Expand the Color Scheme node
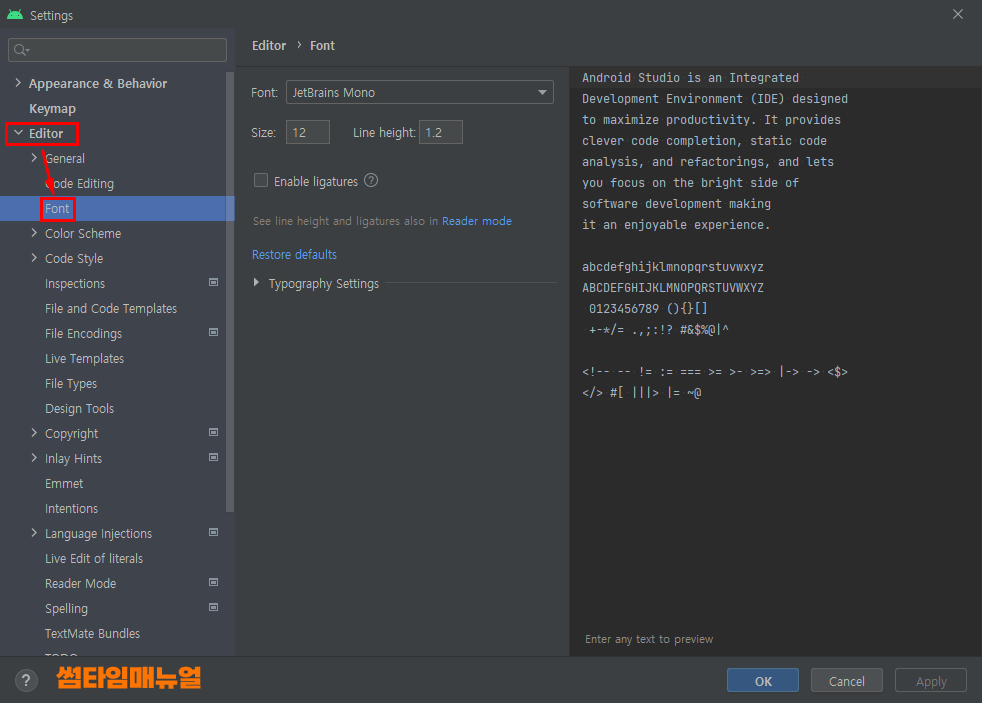 pyautogui.click(x=34, y=233)
